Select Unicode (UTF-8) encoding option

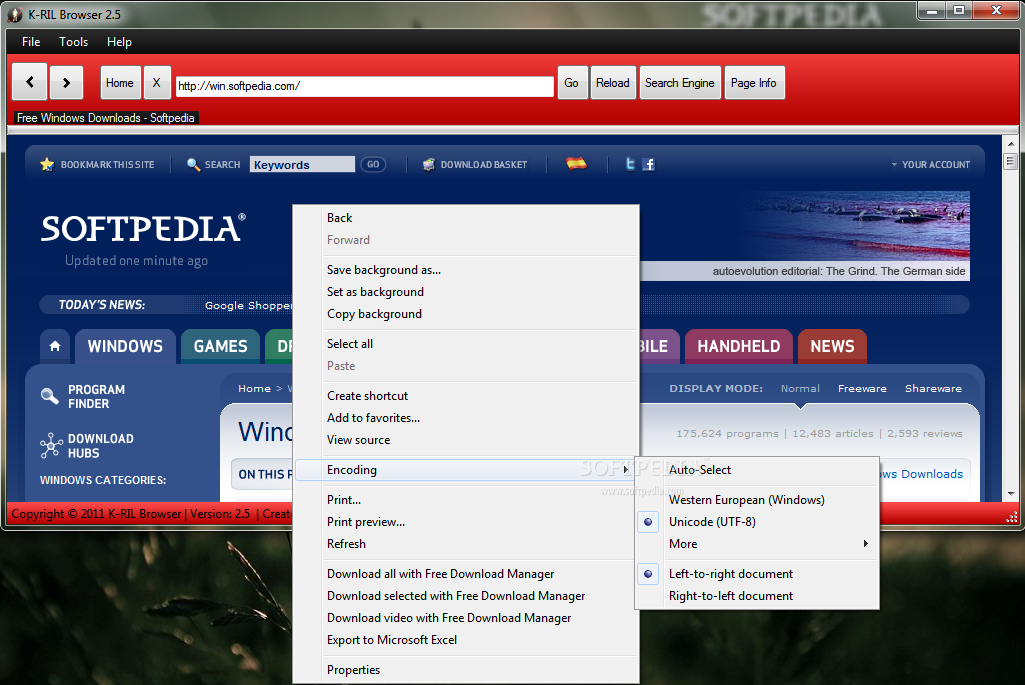tap(757, 522)
